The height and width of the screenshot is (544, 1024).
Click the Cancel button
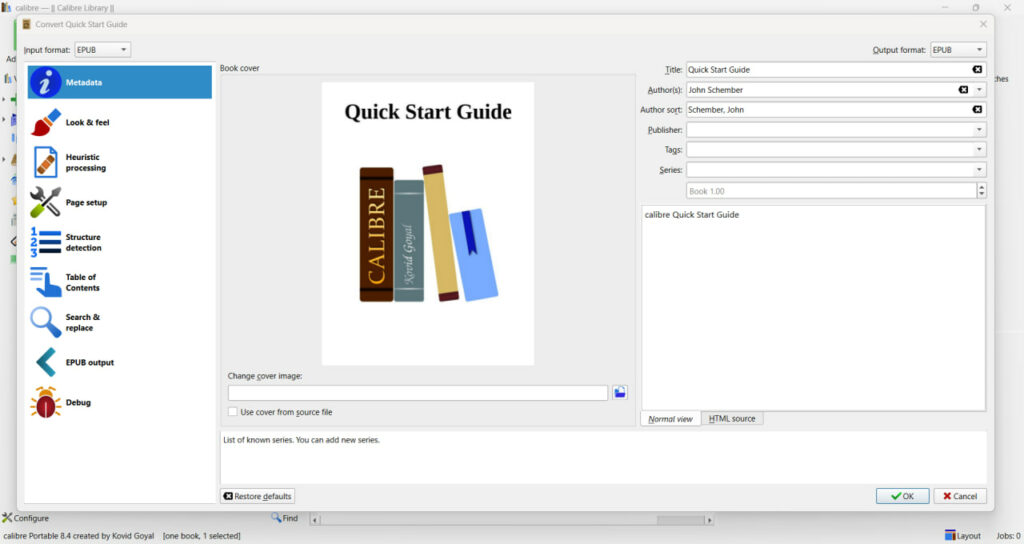point(960,496)
